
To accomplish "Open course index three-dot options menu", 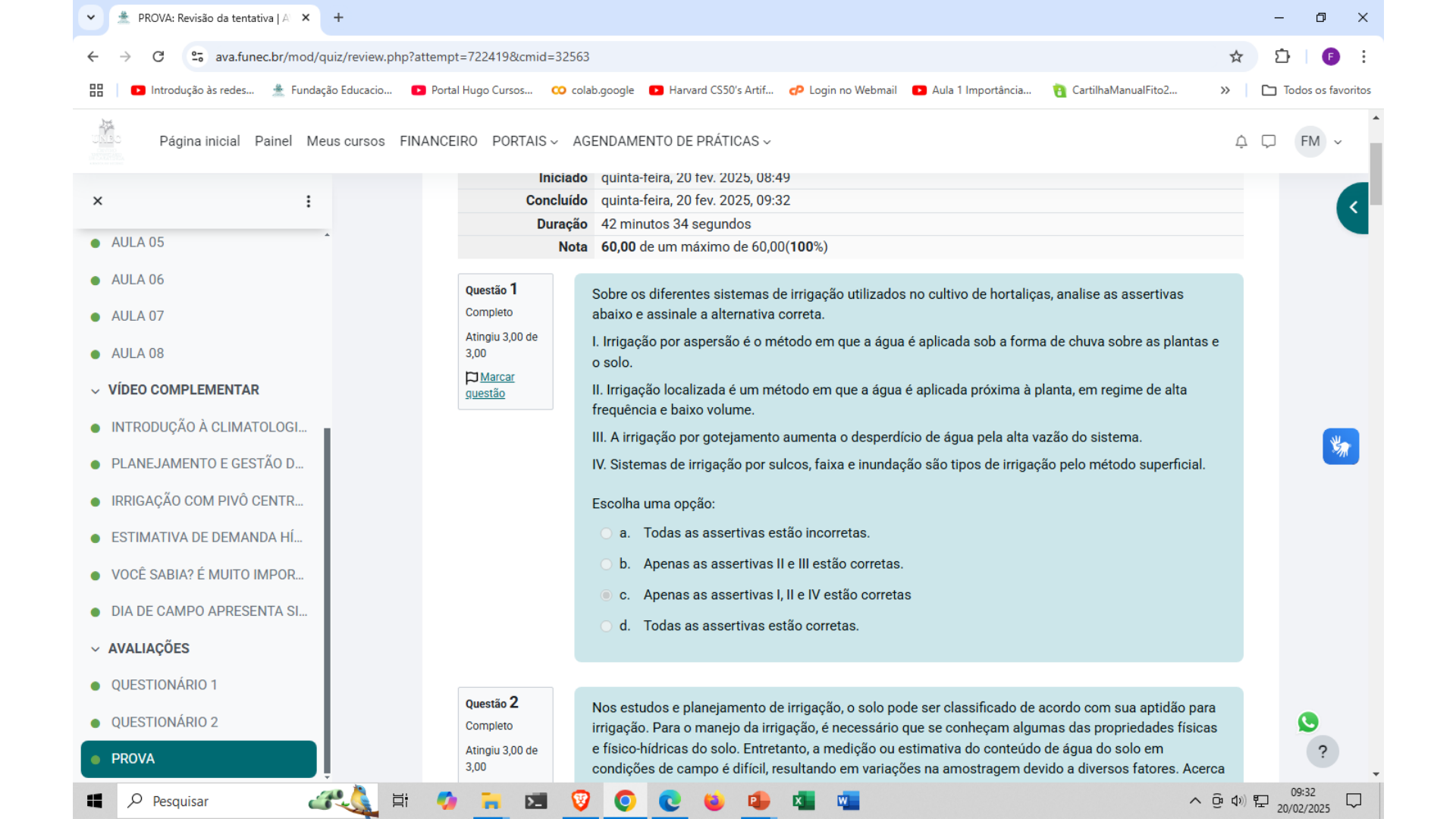I will (x=308, y=201).
